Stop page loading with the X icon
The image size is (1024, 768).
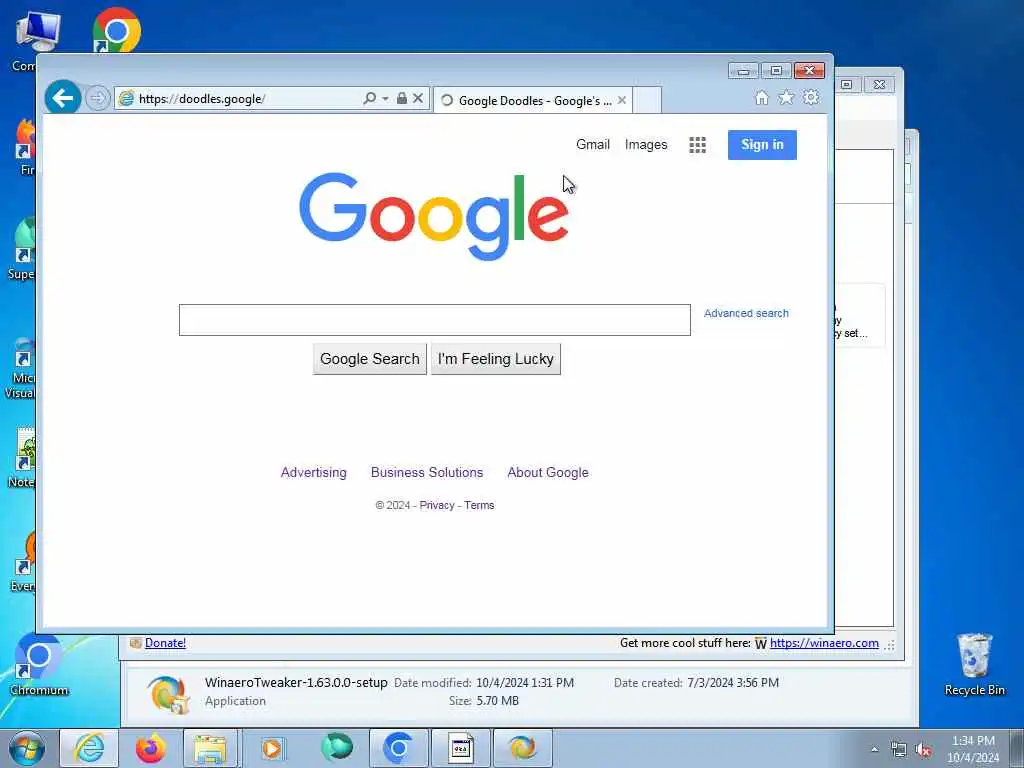click(418, 98)
